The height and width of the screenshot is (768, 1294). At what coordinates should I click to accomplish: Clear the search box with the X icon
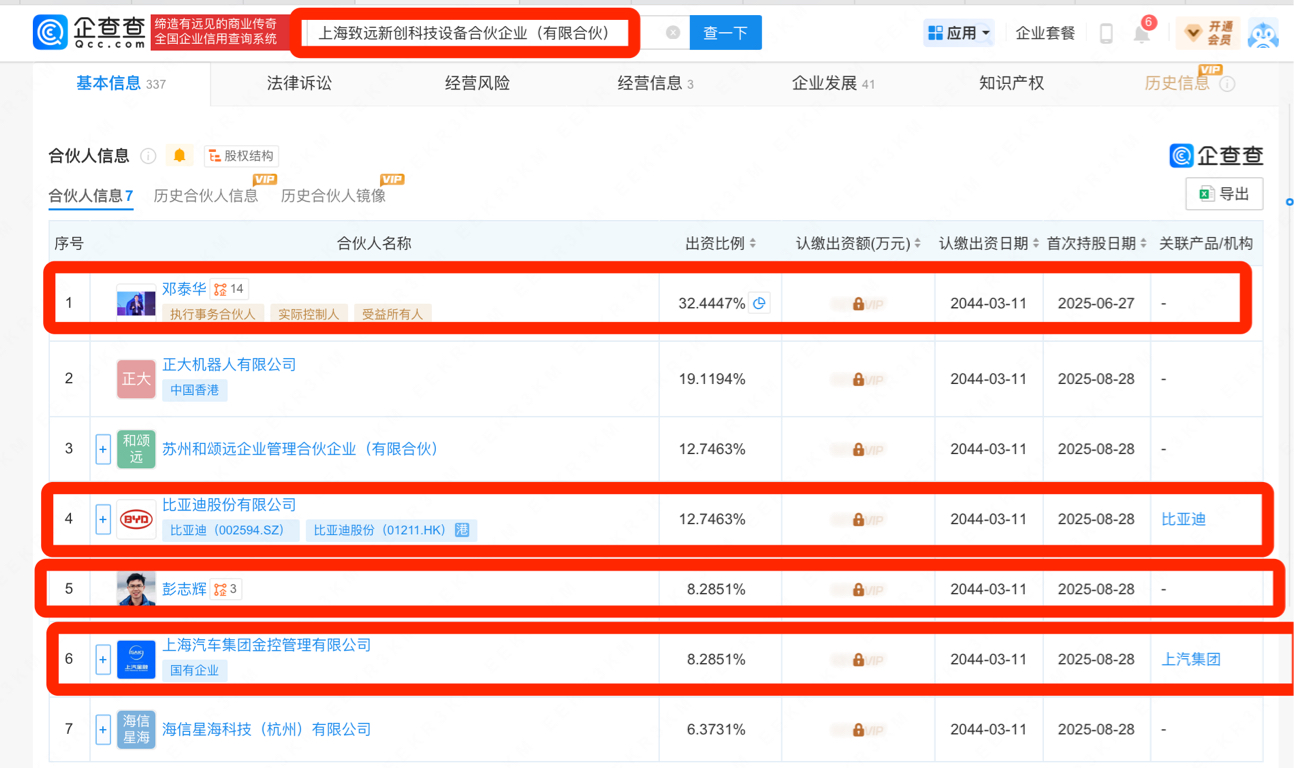(673, 33)
